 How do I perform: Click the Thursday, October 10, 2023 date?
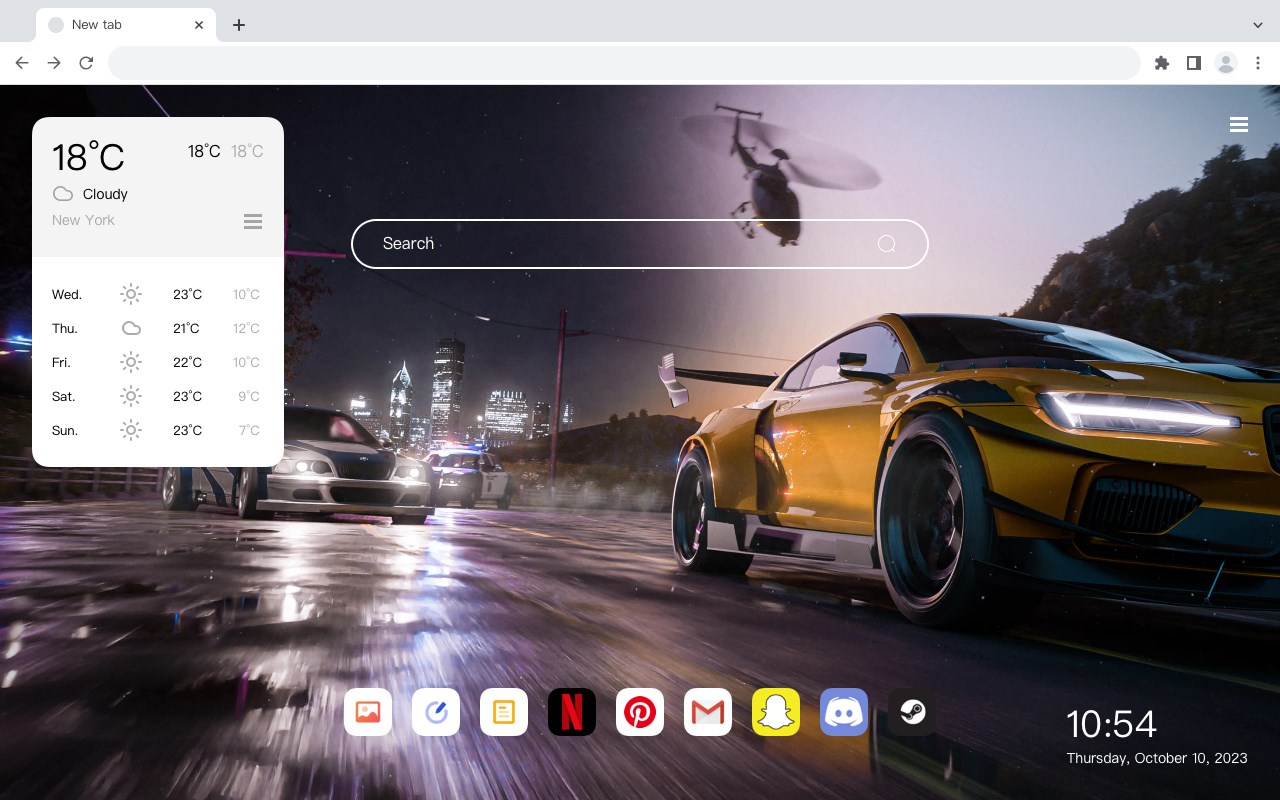click(1157, 758)
